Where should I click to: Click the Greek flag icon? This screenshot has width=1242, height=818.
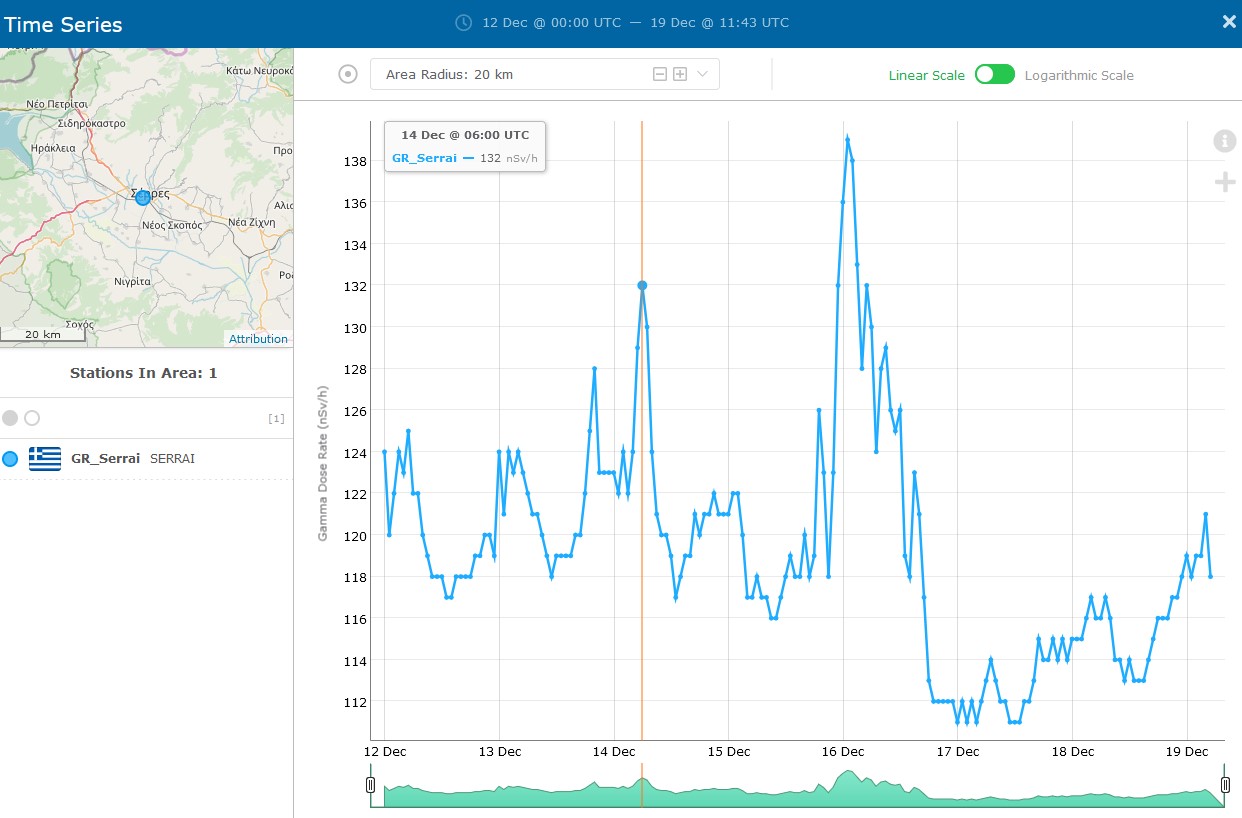tap(45, 459)
